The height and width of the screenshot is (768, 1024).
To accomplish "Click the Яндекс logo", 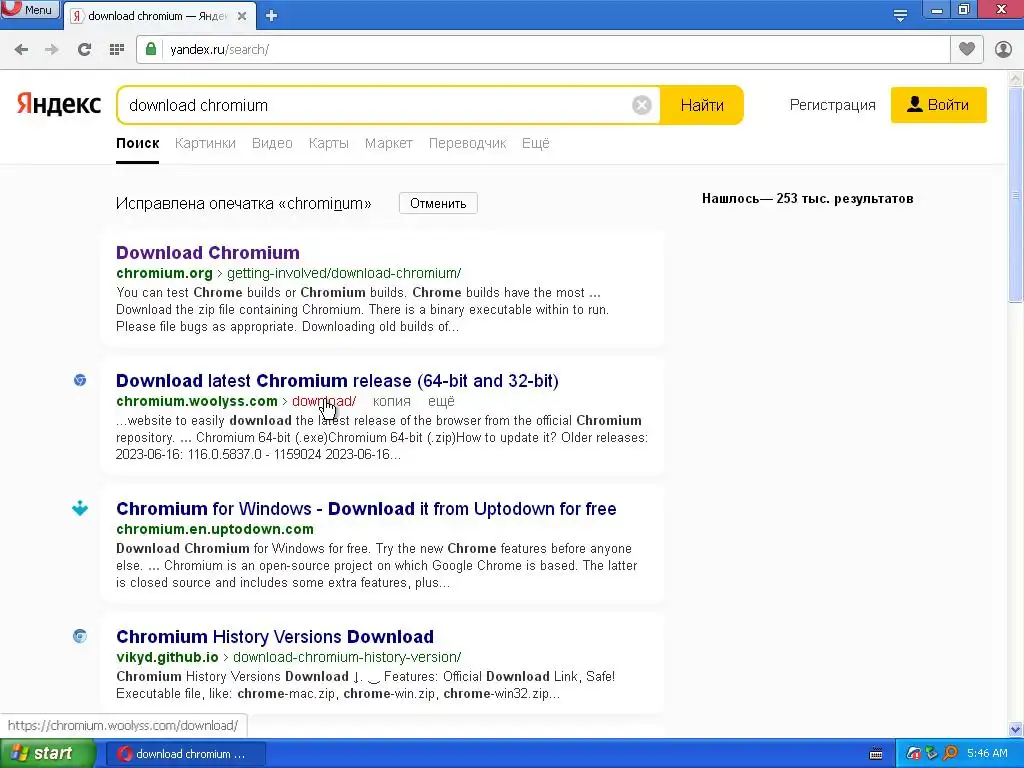I will (59, 104).
